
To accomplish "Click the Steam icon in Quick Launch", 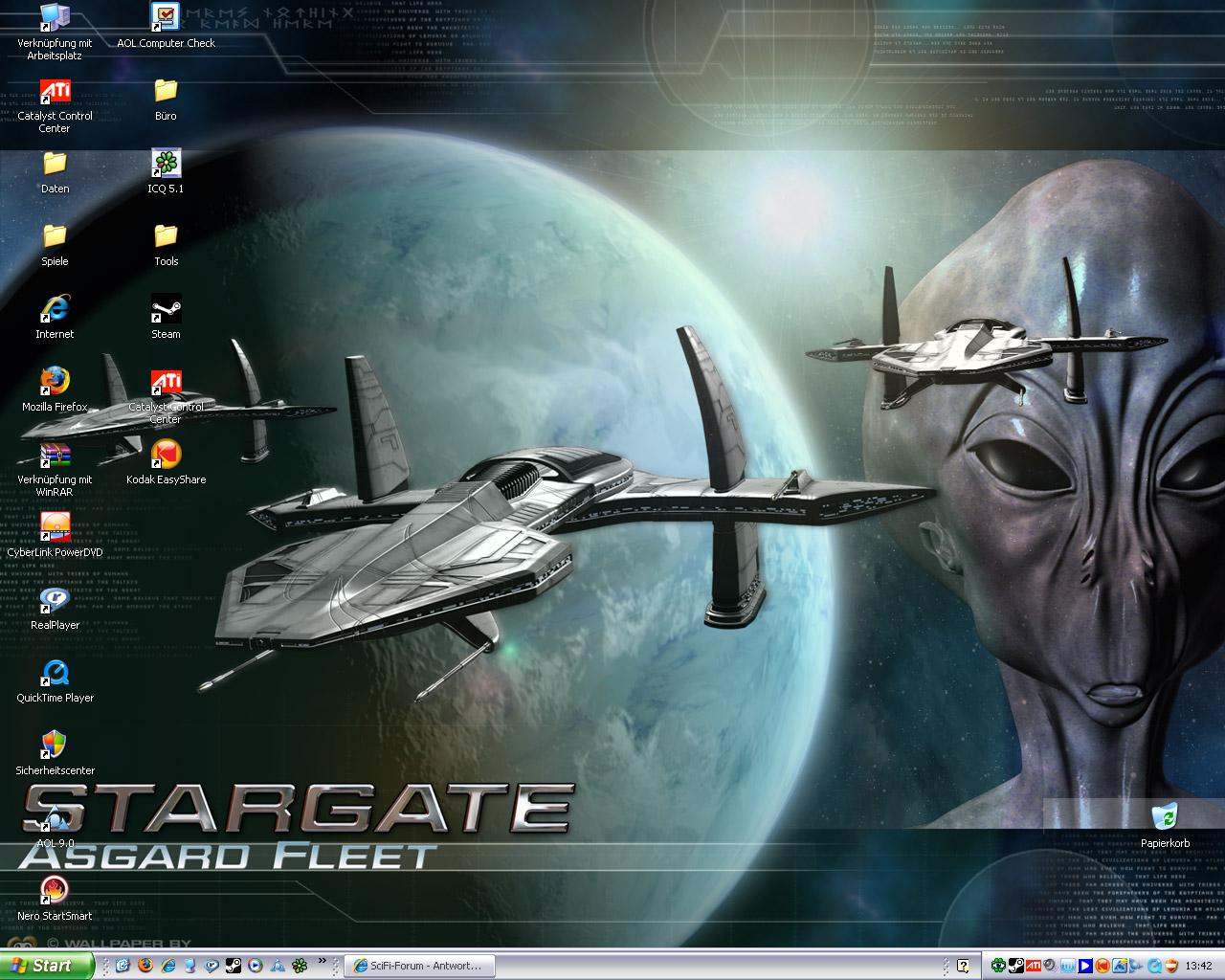I will point(233,966).
